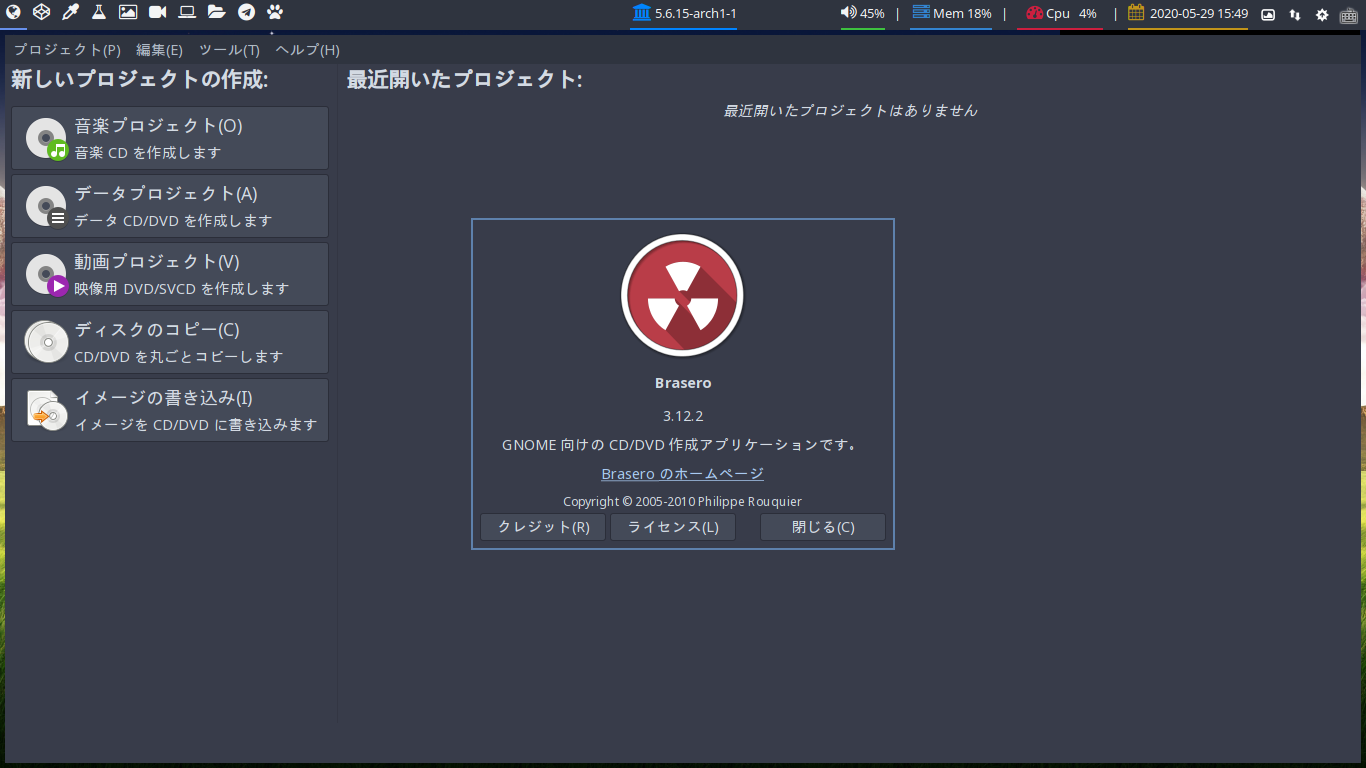Click the 5.6.15-arch1-1 kernel text

696,14
